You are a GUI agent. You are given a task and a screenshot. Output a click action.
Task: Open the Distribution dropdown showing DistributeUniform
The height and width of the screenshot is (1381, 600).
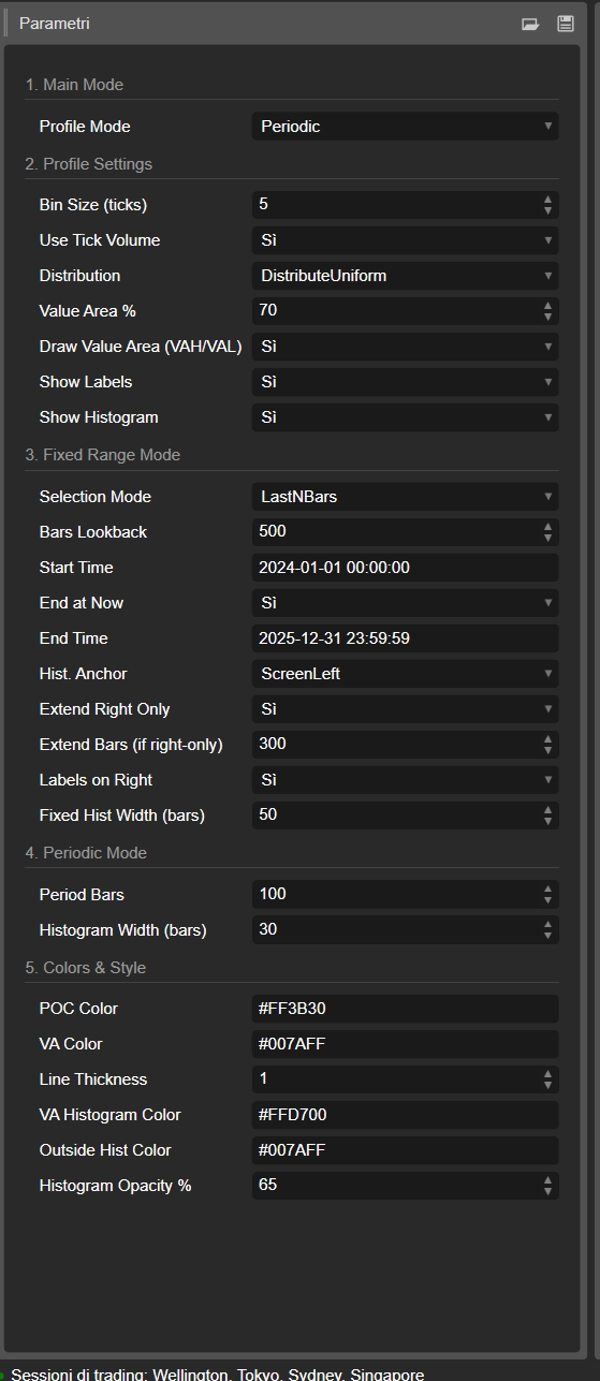click(404, 275)
